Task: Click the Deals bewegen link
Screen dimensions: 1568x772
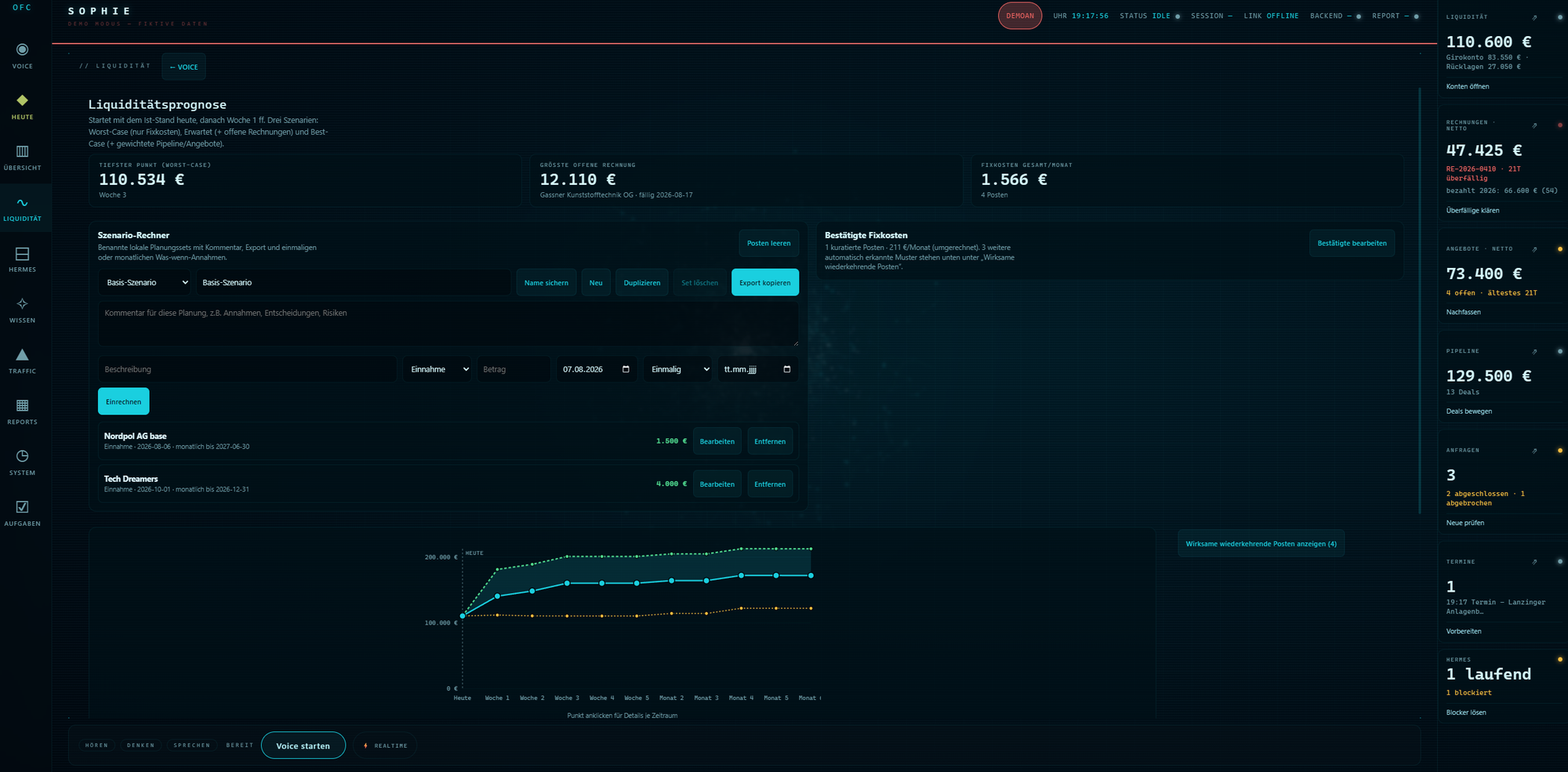Action: 1469,411
